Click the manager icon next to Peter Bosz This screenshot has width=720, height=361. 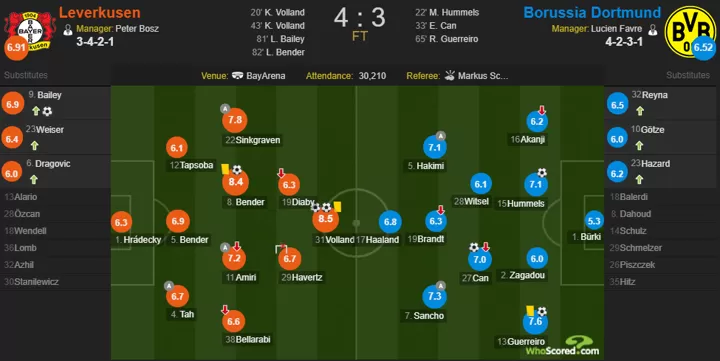pos(68,30)
